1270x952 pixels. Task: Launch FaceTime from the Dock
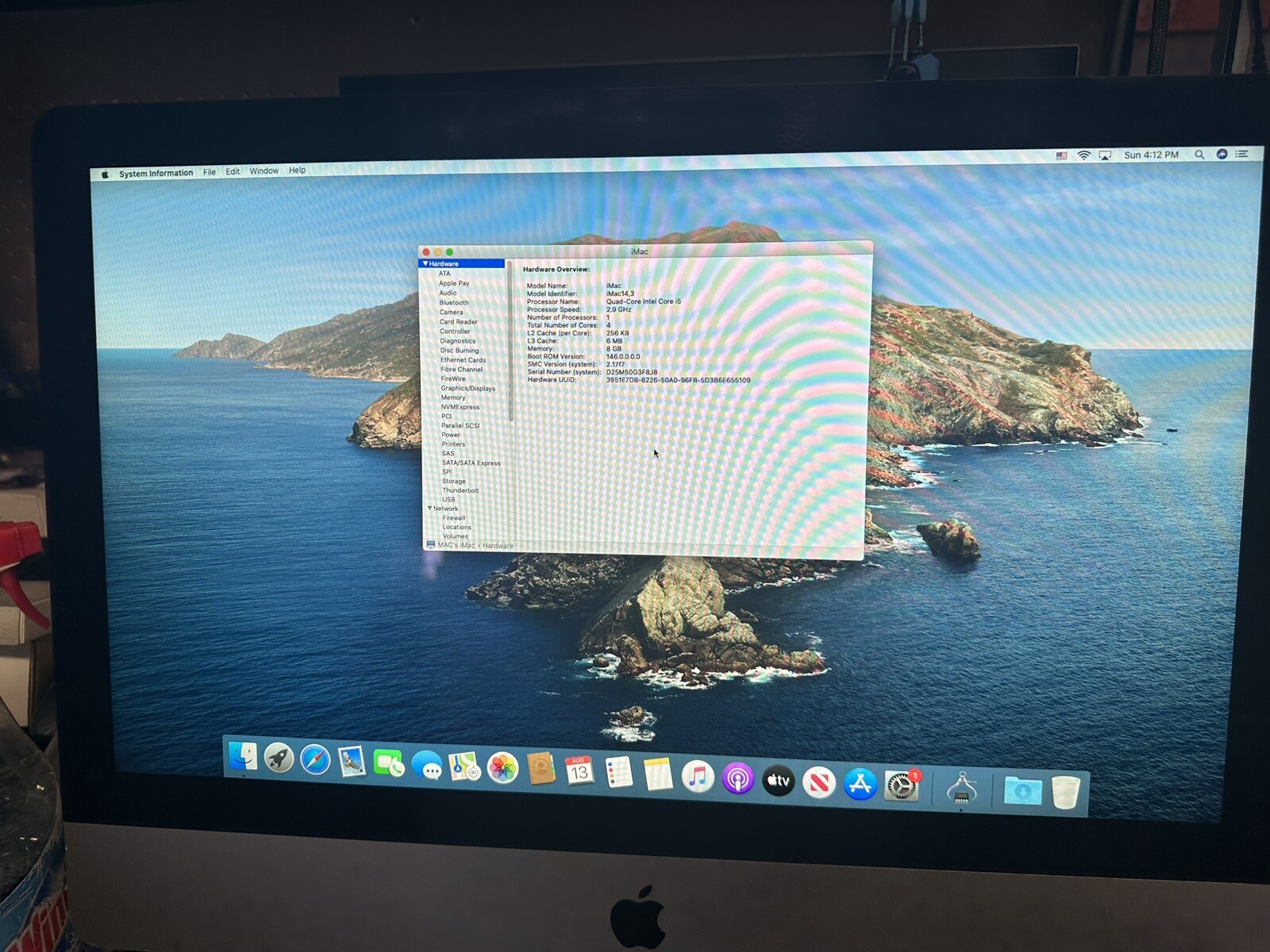[388, 764]
